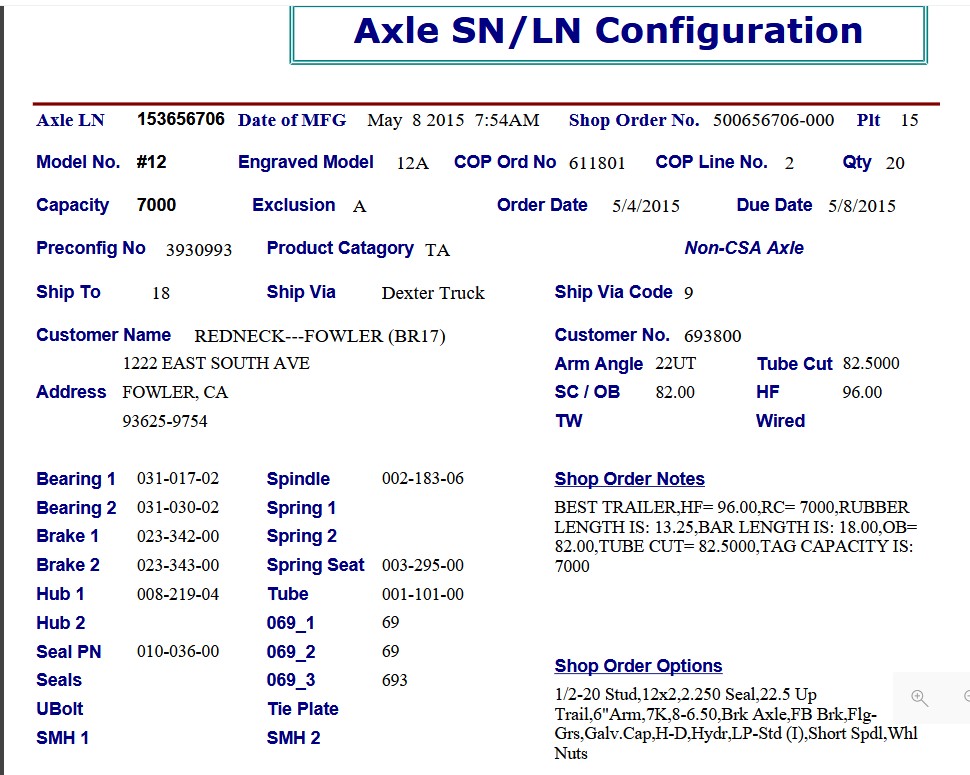This screenshot has width=970, height=775.
Task: Click the Preconfig No value 3930993
Action: click(199, 250)
